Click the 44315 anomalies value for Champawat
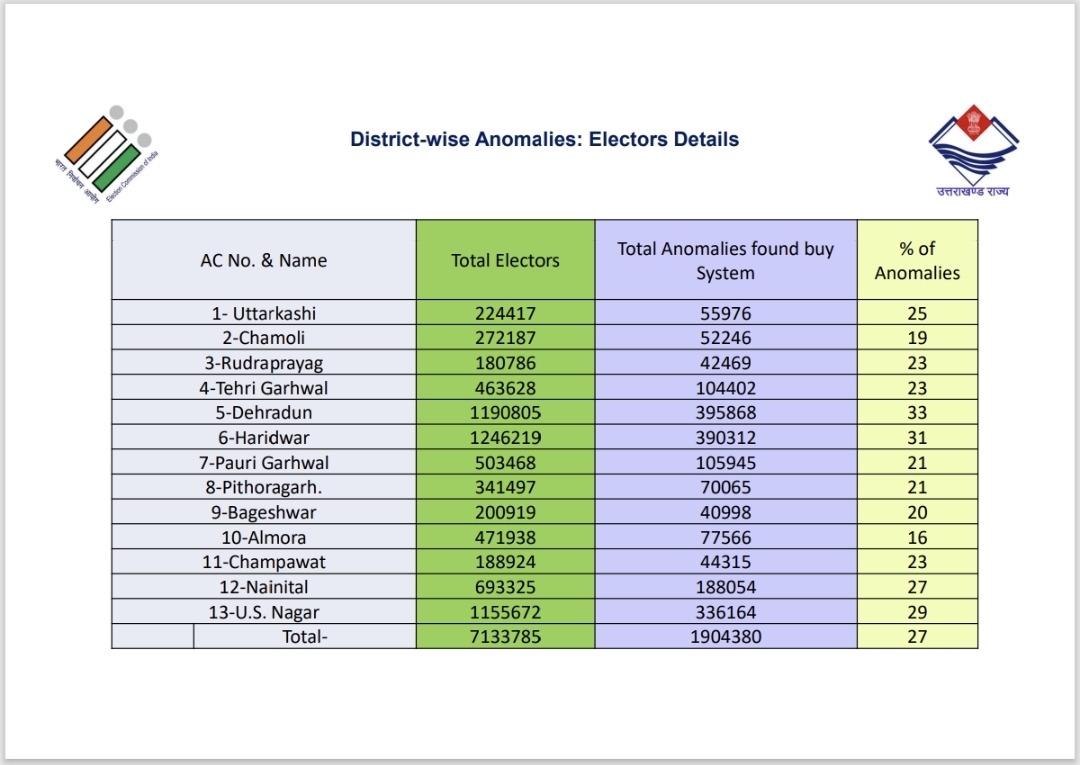This screenshot has height=765, width=1080. click(726, 562)
